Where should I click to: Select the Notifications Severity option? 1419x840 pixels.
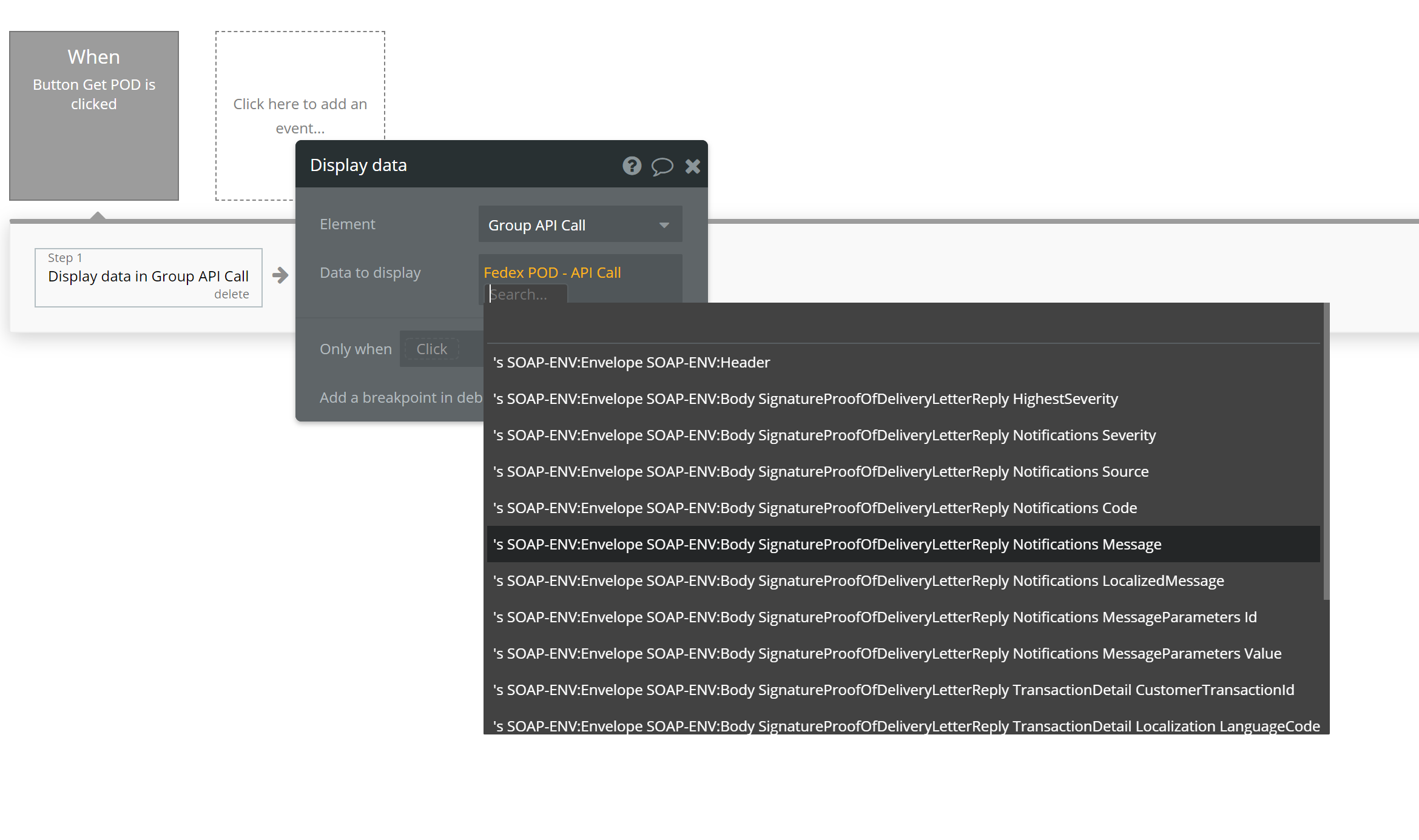pyautogui.click(x=824, y=435)
